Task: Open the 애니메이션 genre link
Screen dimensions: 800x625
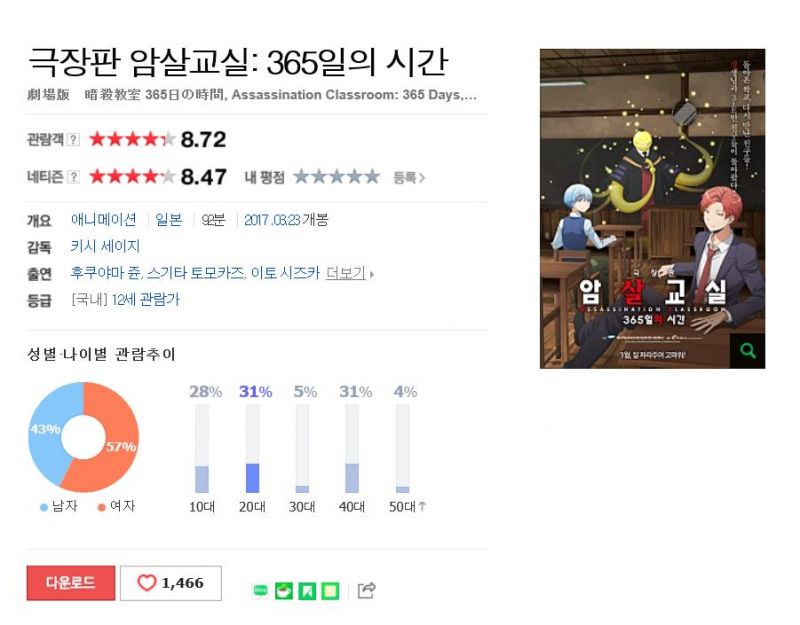Action: pyautogui.click(x=104, y=220)
